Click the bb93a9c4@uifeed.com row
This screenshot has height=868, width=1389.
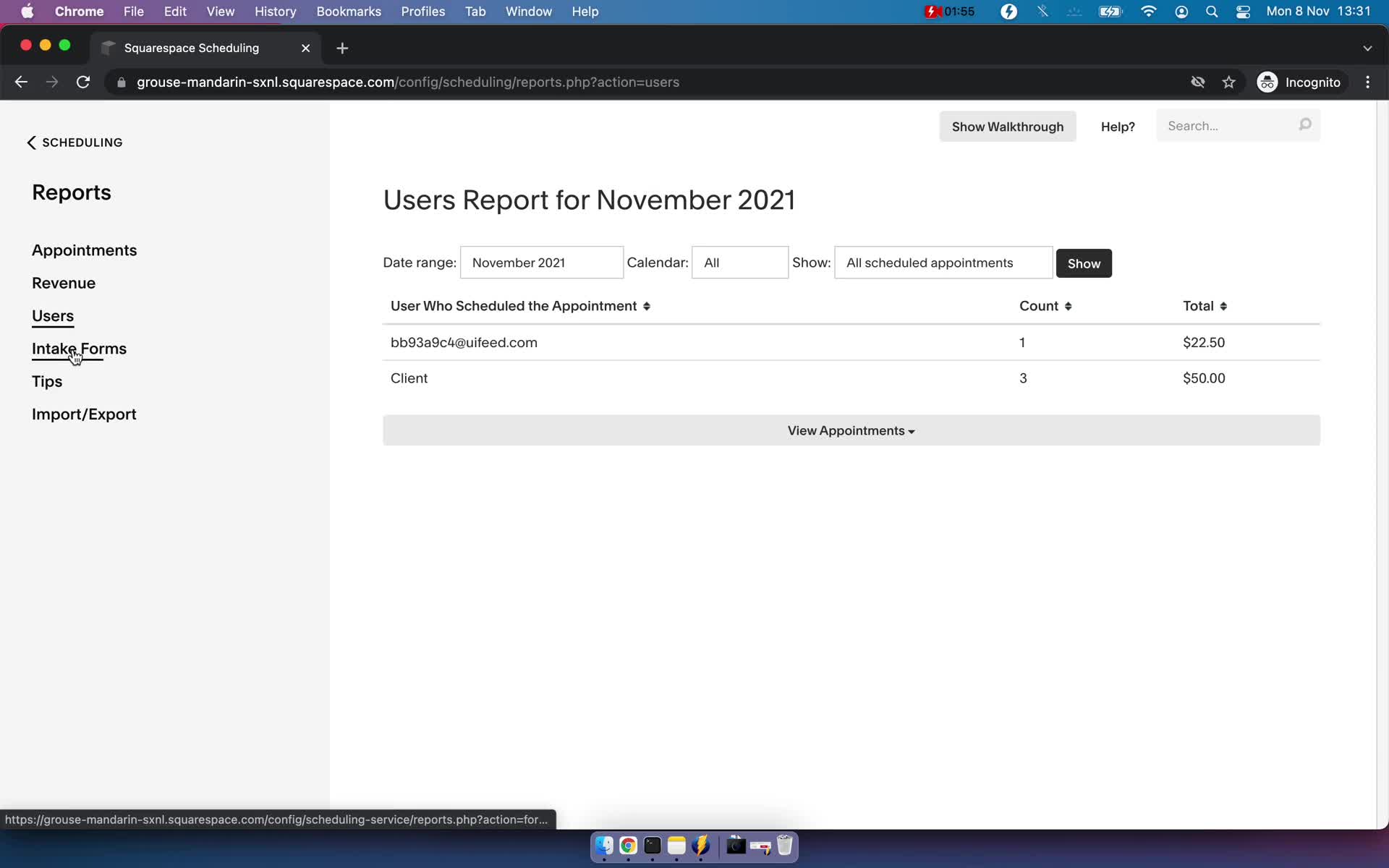point(851,342)
